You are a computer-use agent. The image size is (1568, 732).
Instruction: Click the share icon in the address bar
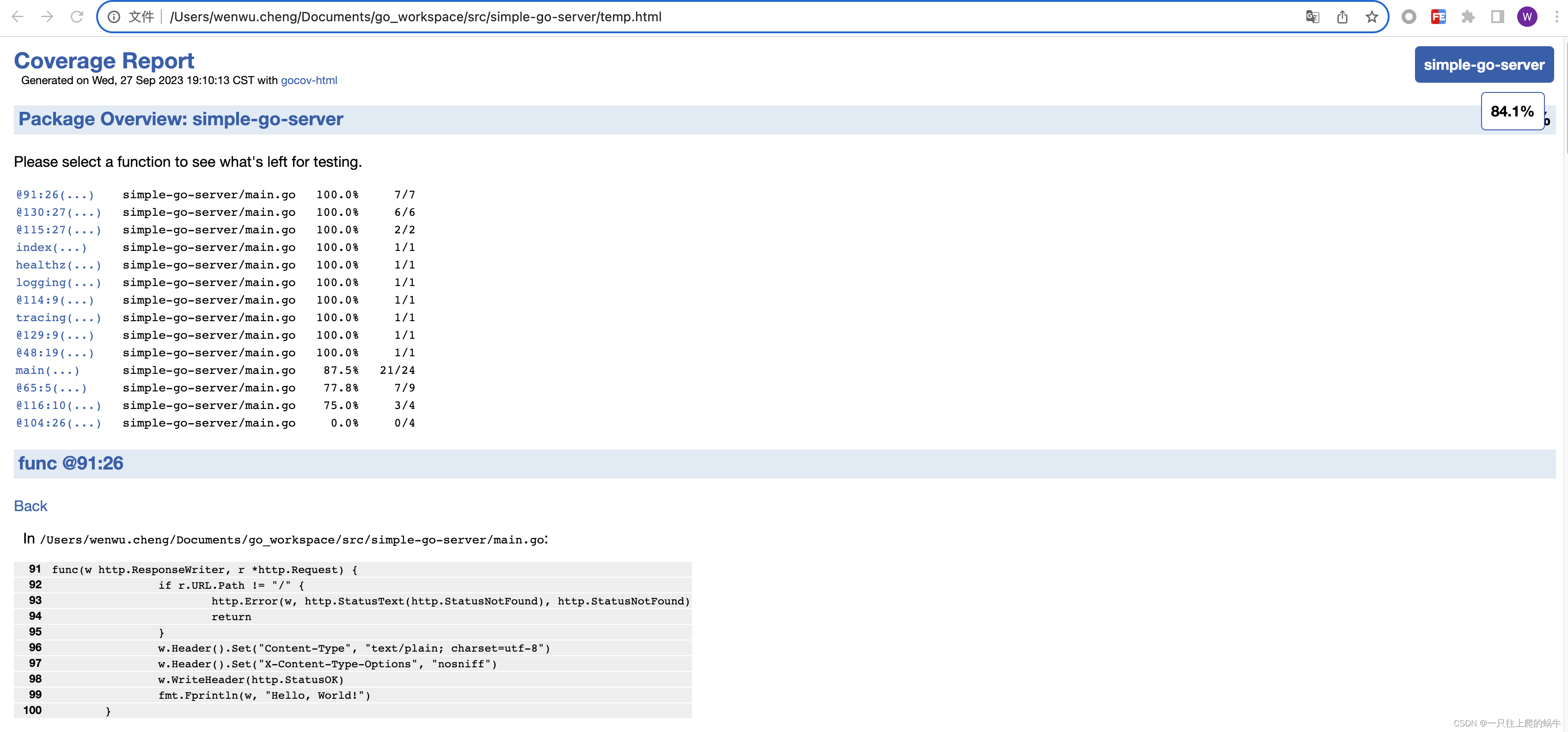(x=1343, y=17)
